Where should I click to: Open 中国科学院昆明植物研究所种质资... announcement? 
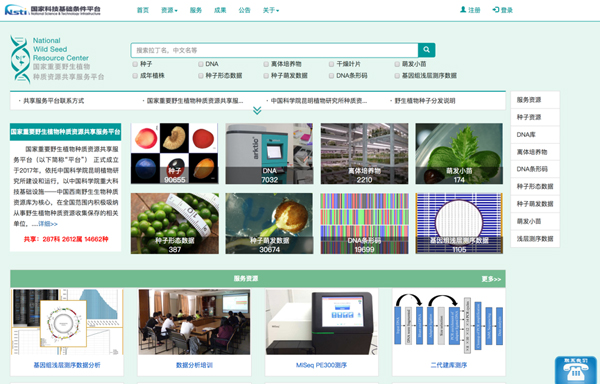[319, 101]
